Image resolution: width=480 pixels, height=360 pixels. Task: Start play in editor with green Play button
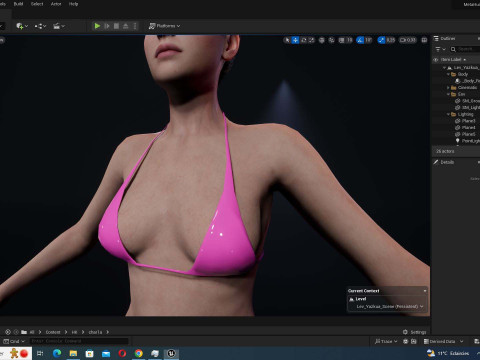[x=97, y=26]
